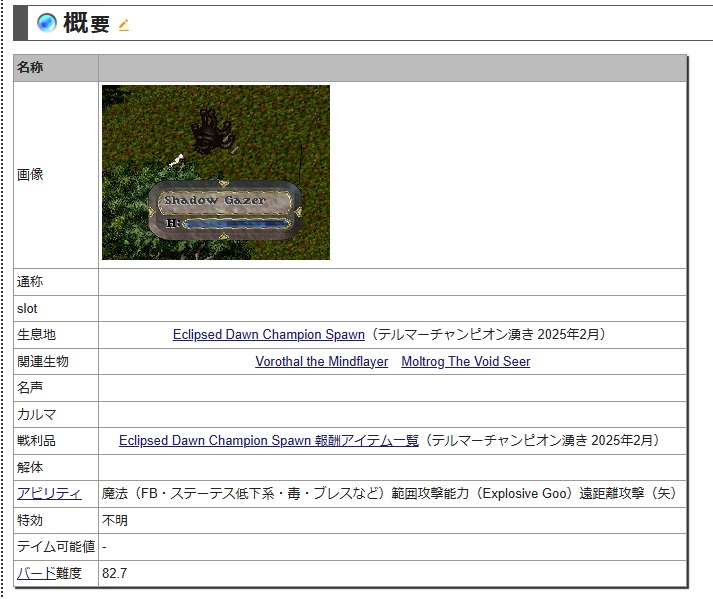Click the blue orb icon before 概要

point(46,23)
